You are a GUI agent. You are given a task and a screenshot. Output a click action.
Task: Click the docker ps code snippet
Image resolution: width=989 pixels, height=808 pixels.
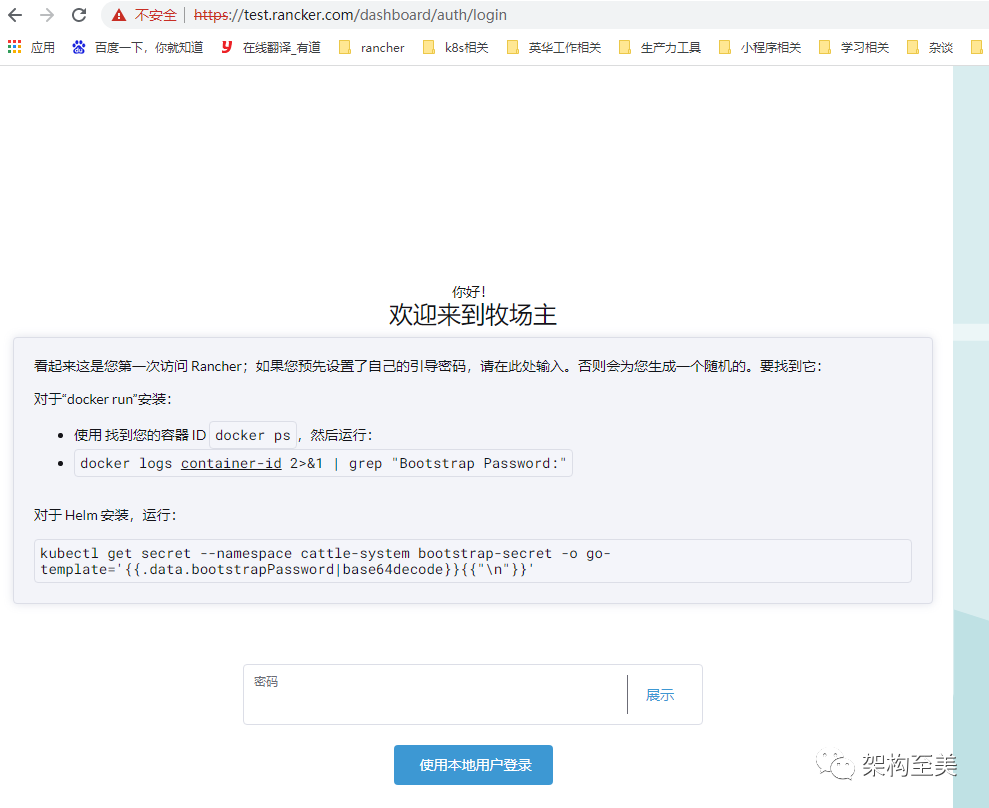[x=253, y=435]
